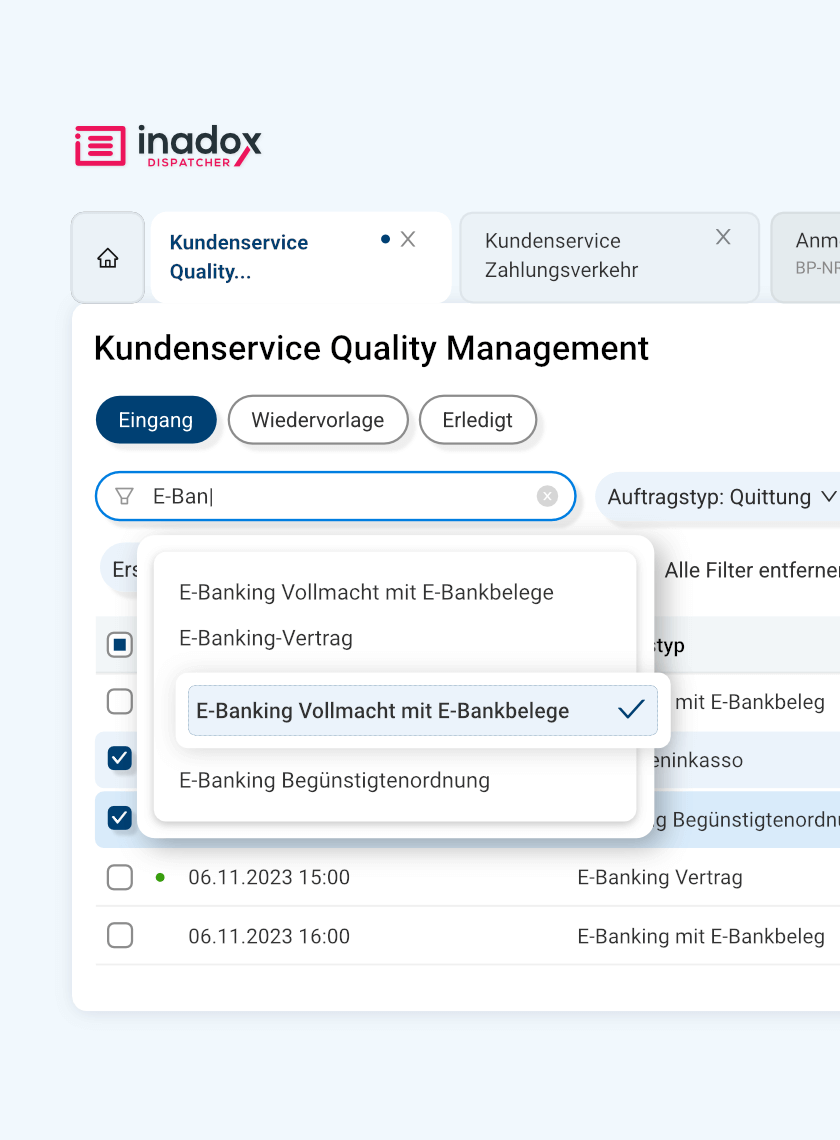840x1140 pixels.
Task: Click the unsaved-changes dot on Quality tab
Action: [385, 238]
